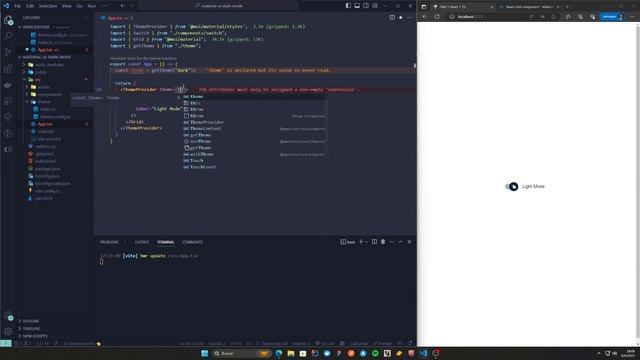Switch to the Comments panel tab
Screen dimensions: 640x360
[192, 242]
